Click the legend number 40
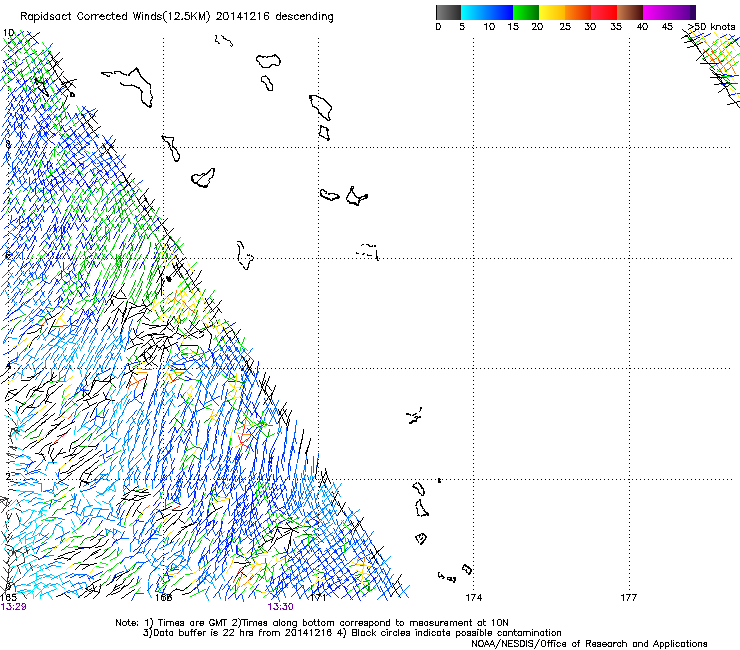Screen dimensions: 740x650 [x=642, y=27]
